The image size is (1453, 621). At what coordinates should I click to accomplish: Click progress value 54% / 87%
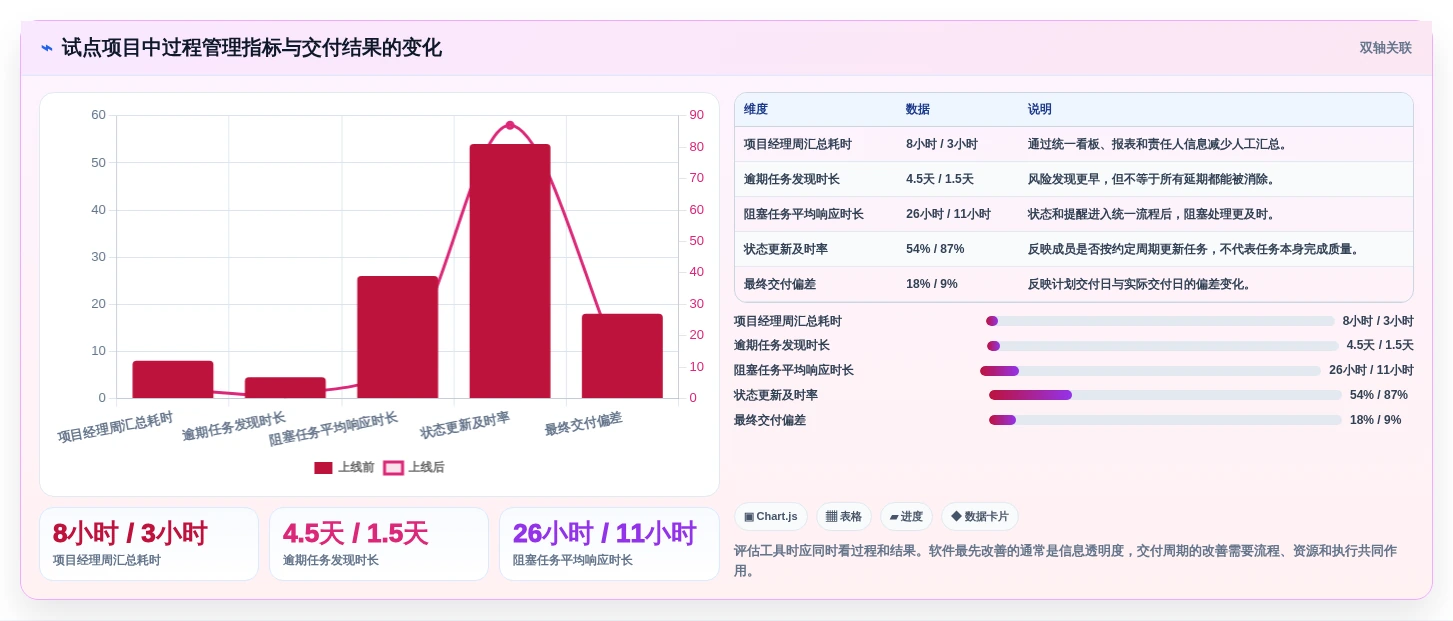point(1379,395)
